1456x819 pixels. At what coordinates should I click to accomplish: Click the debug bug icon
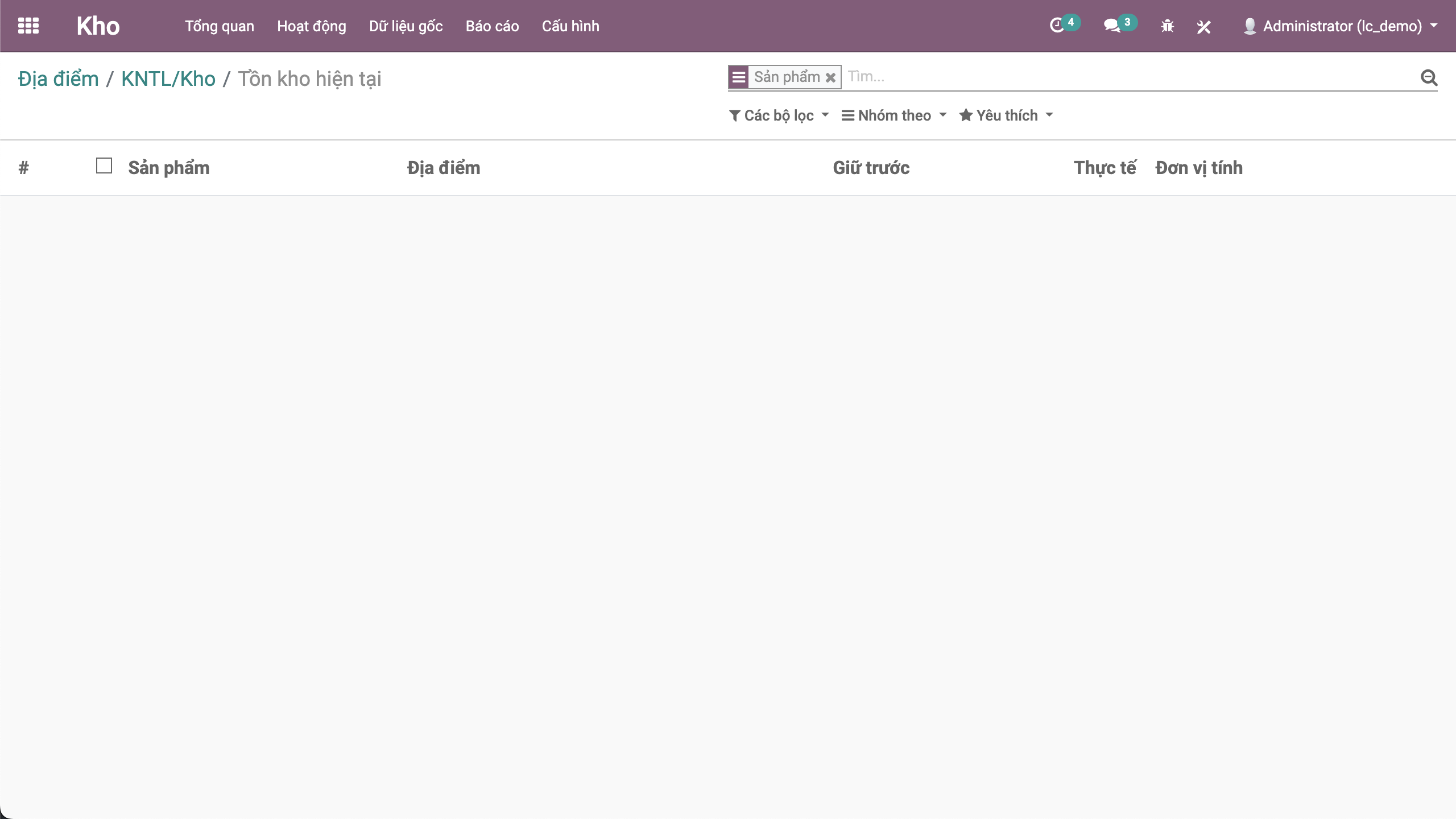coord(1167,26)
